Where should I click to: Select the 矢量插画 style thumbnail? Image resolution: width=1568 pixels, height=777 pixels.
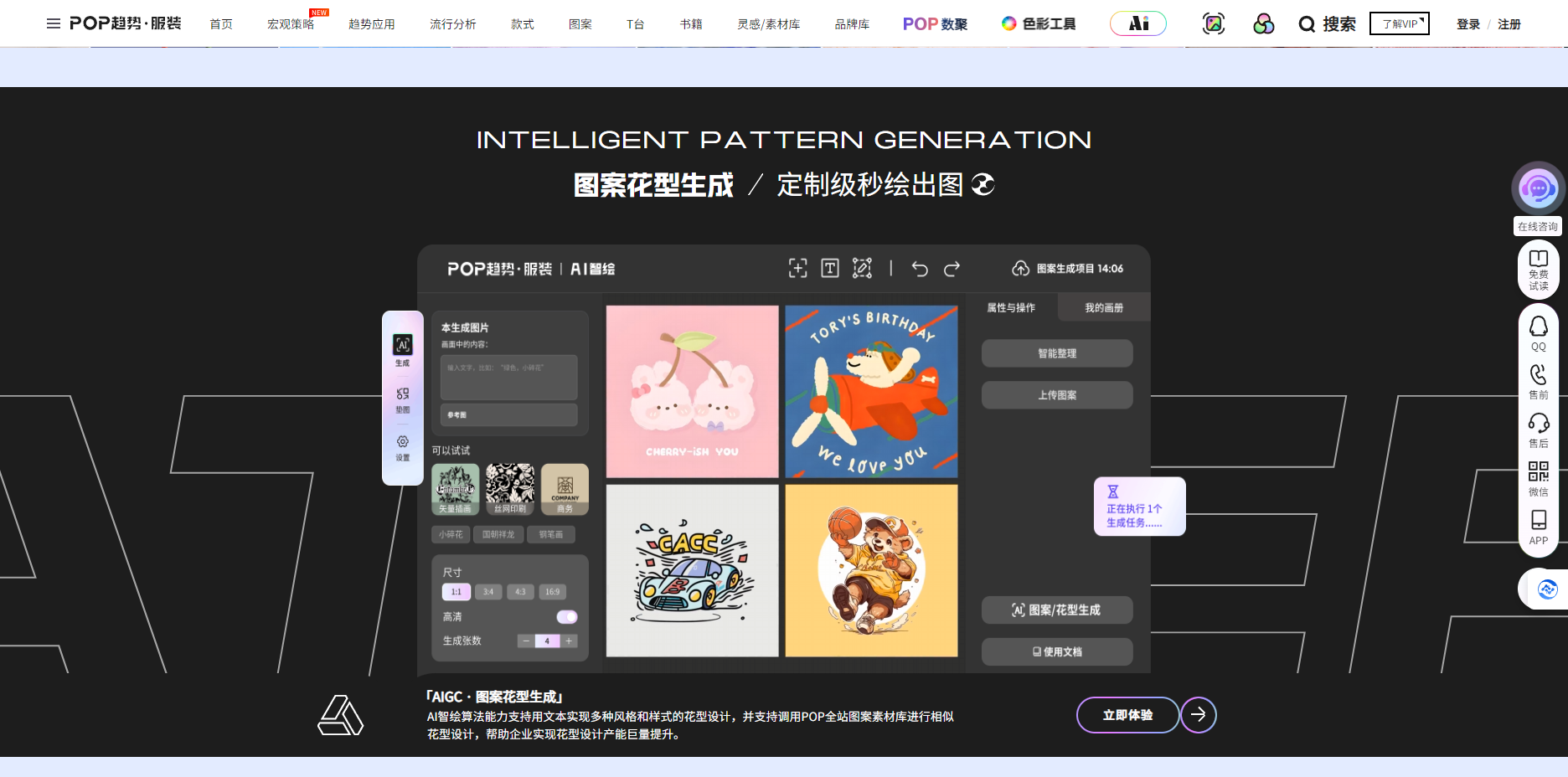tap(455, 488)
